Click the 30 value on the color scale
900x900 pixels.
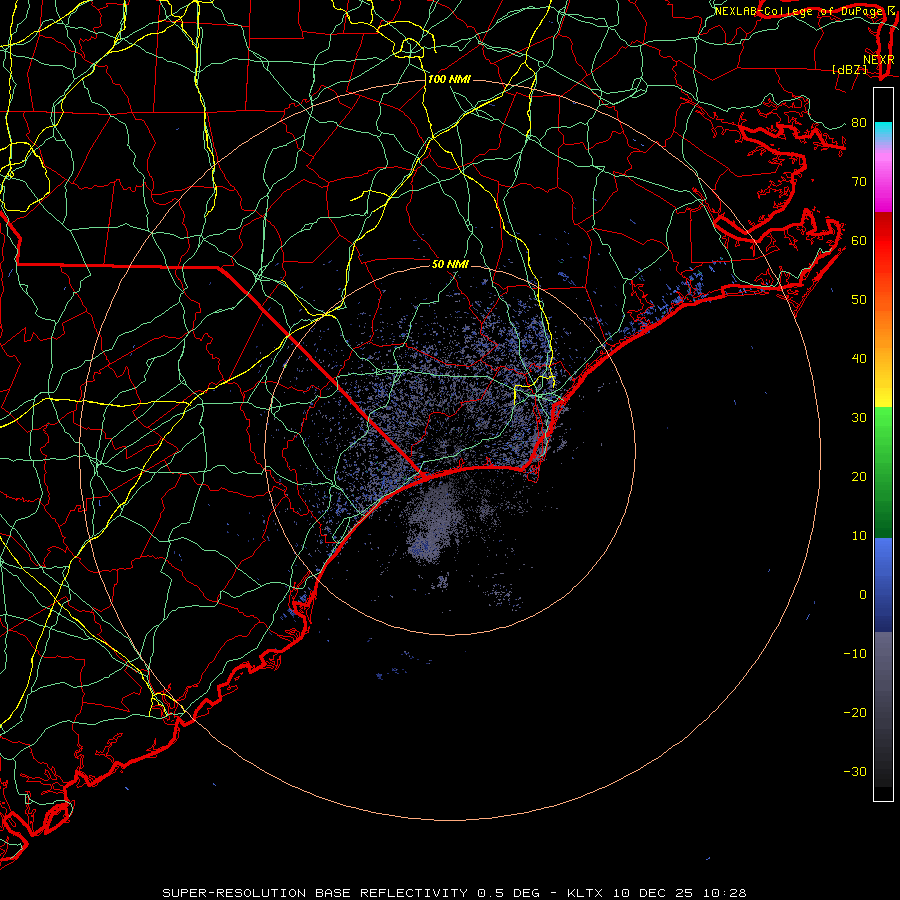coord(859,417)
